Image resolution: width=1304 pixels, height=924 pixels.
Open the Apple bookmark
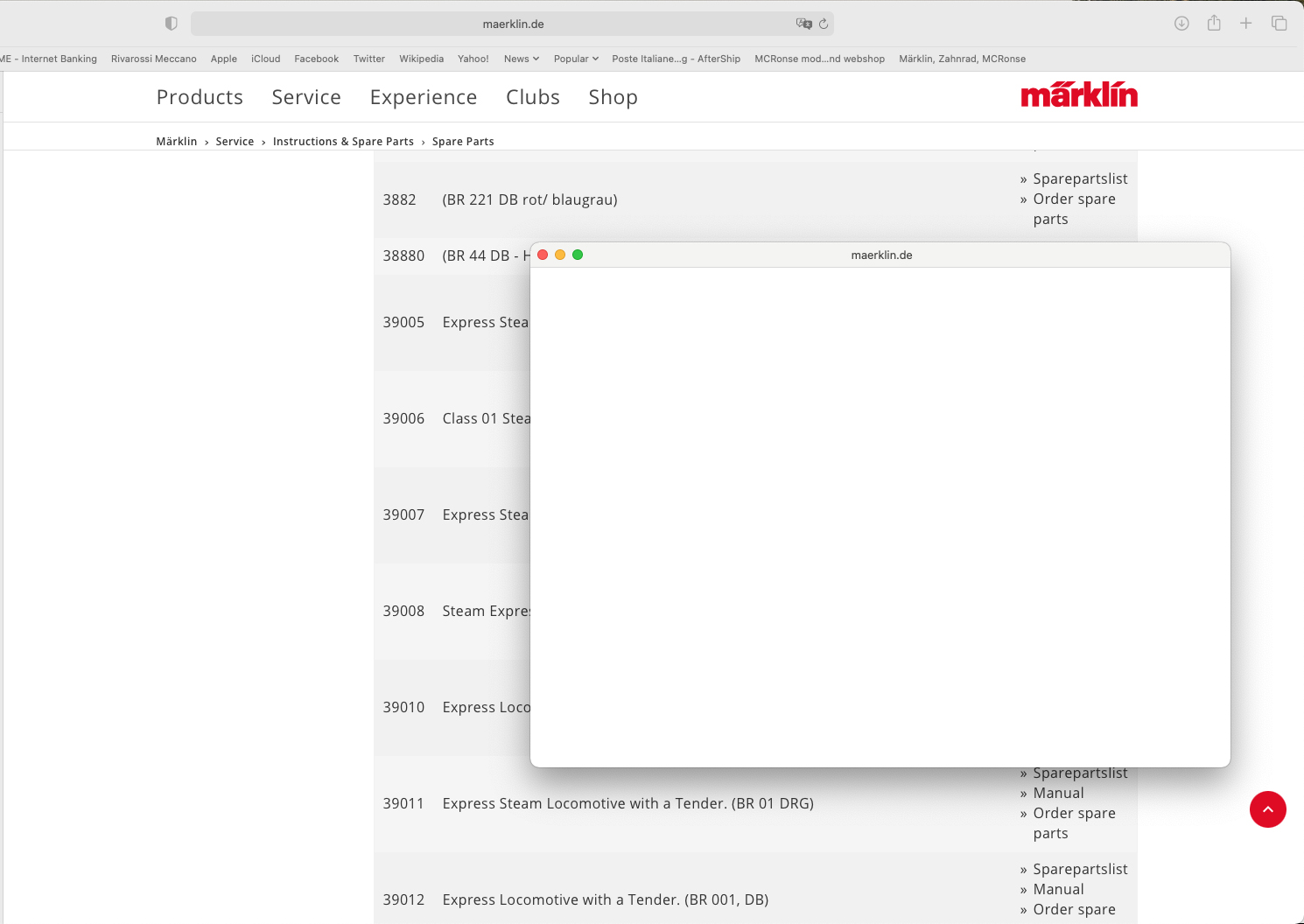pos(224,59)
